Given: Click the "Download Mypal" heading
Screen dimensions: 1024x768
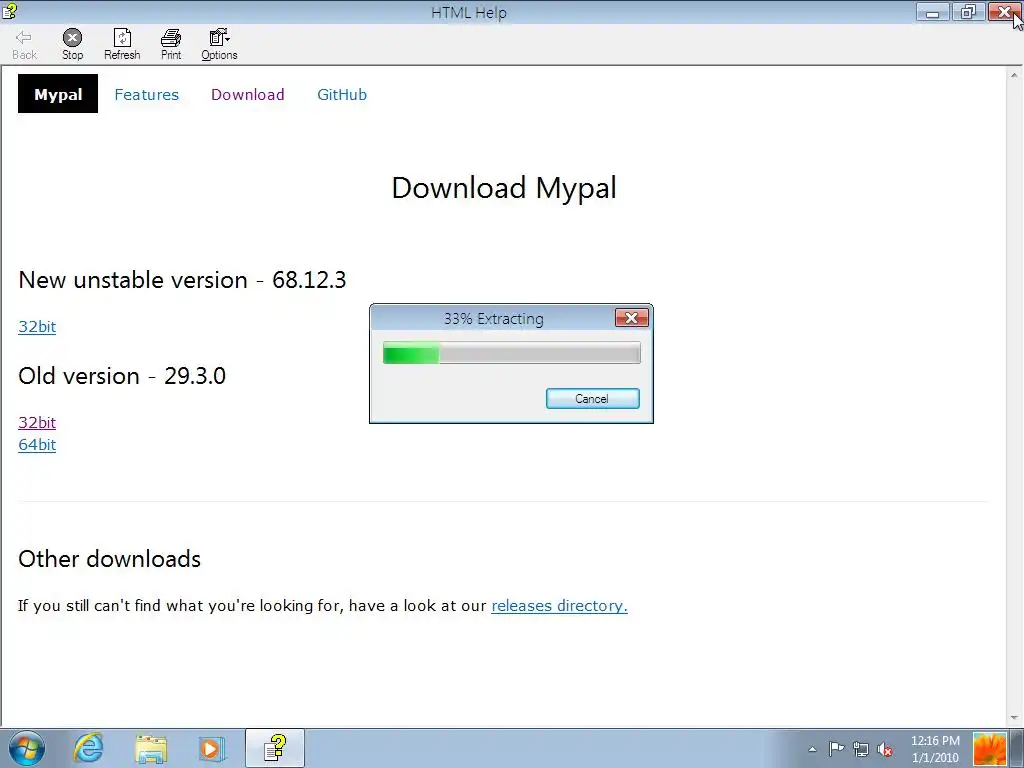Looking at the screenshot, I should pyautogui.click(x=504, y=188).
